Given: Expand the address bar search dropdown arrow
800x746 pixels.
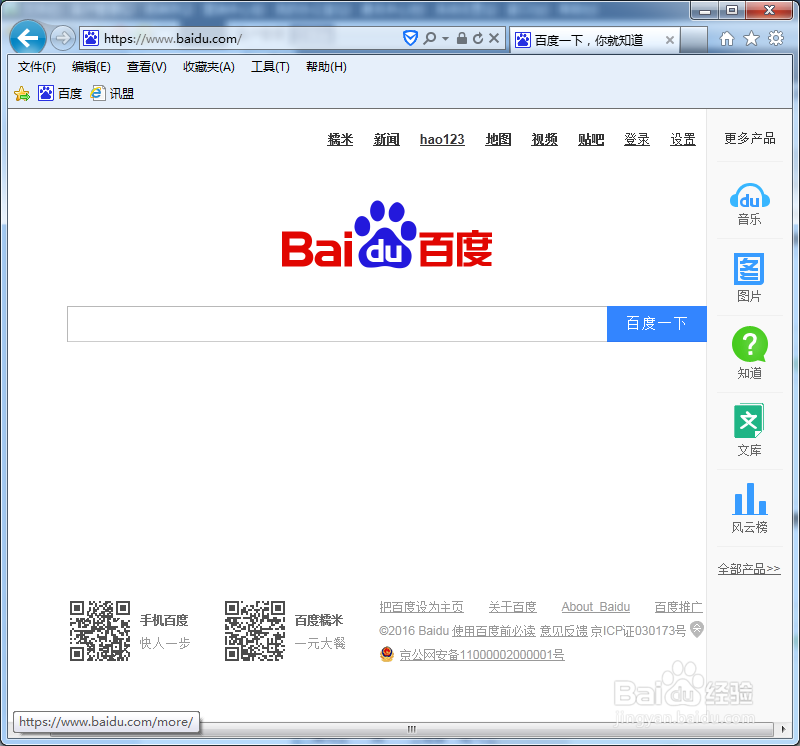Looking at the screenshot, I should point(445,39).
